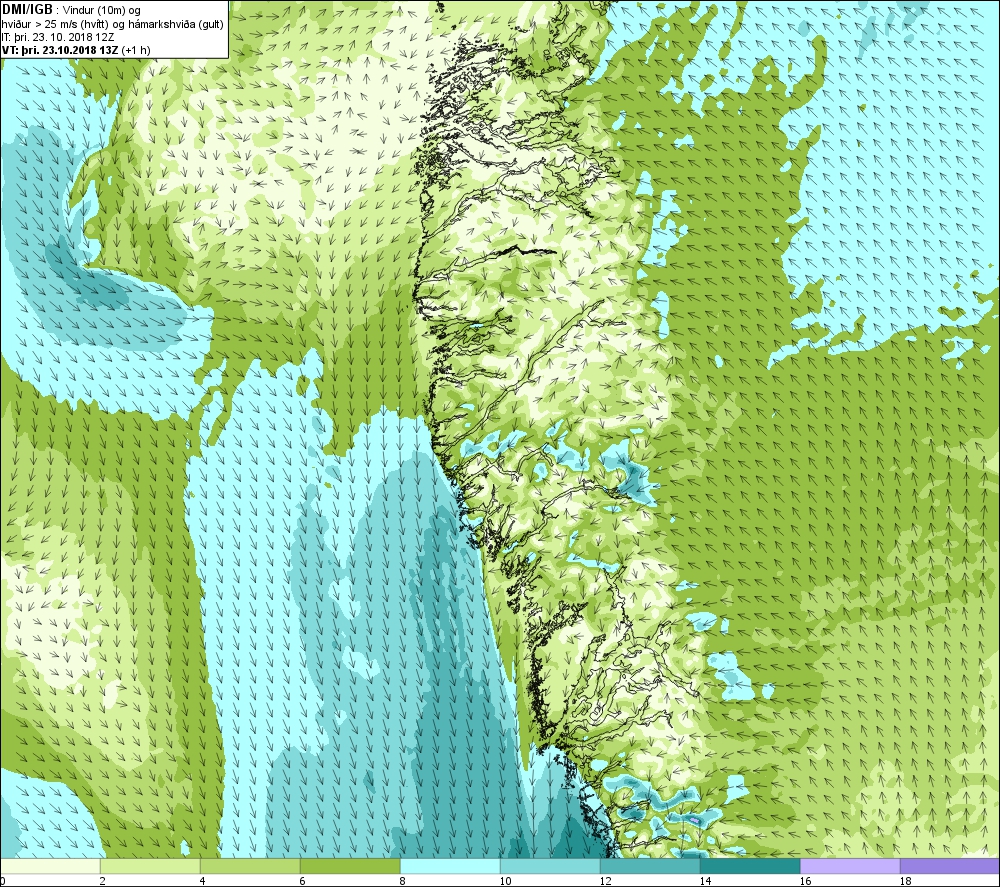Click the 0–2 m/s pale legend swatch
The width and height of the screenshot is (1000, 887).
[x=50, y=866]
